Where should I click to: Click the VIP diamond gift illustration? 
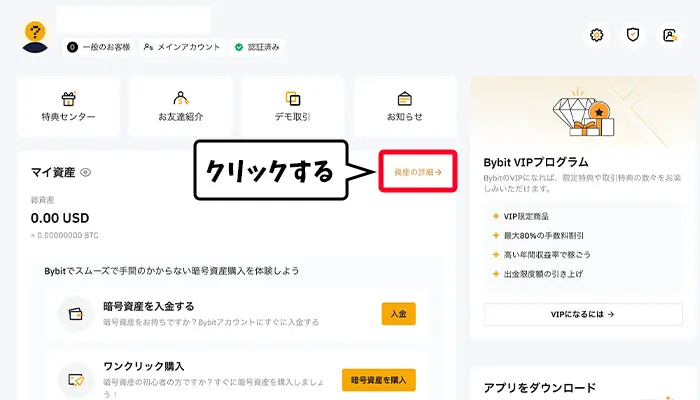[x=583, y=113]
